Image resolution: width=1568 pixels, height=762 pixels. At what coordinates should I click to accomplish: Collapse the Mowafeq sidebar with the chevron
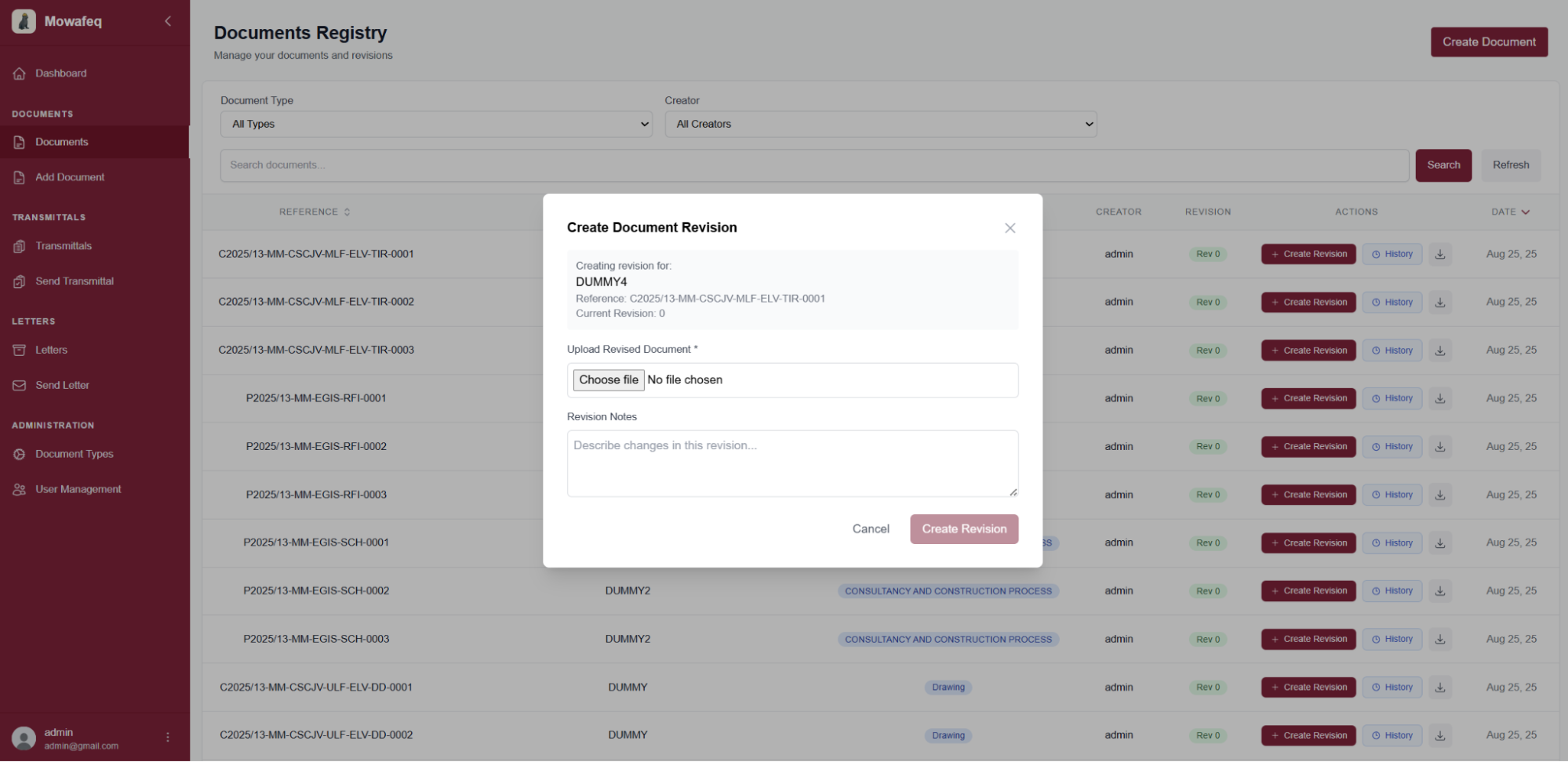coord(167,21)
